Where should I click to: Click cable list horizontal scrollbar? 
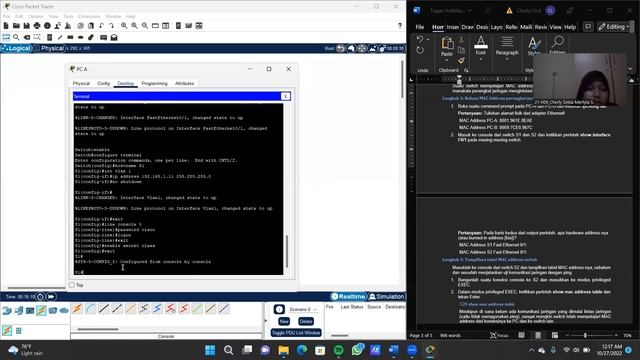98,329
